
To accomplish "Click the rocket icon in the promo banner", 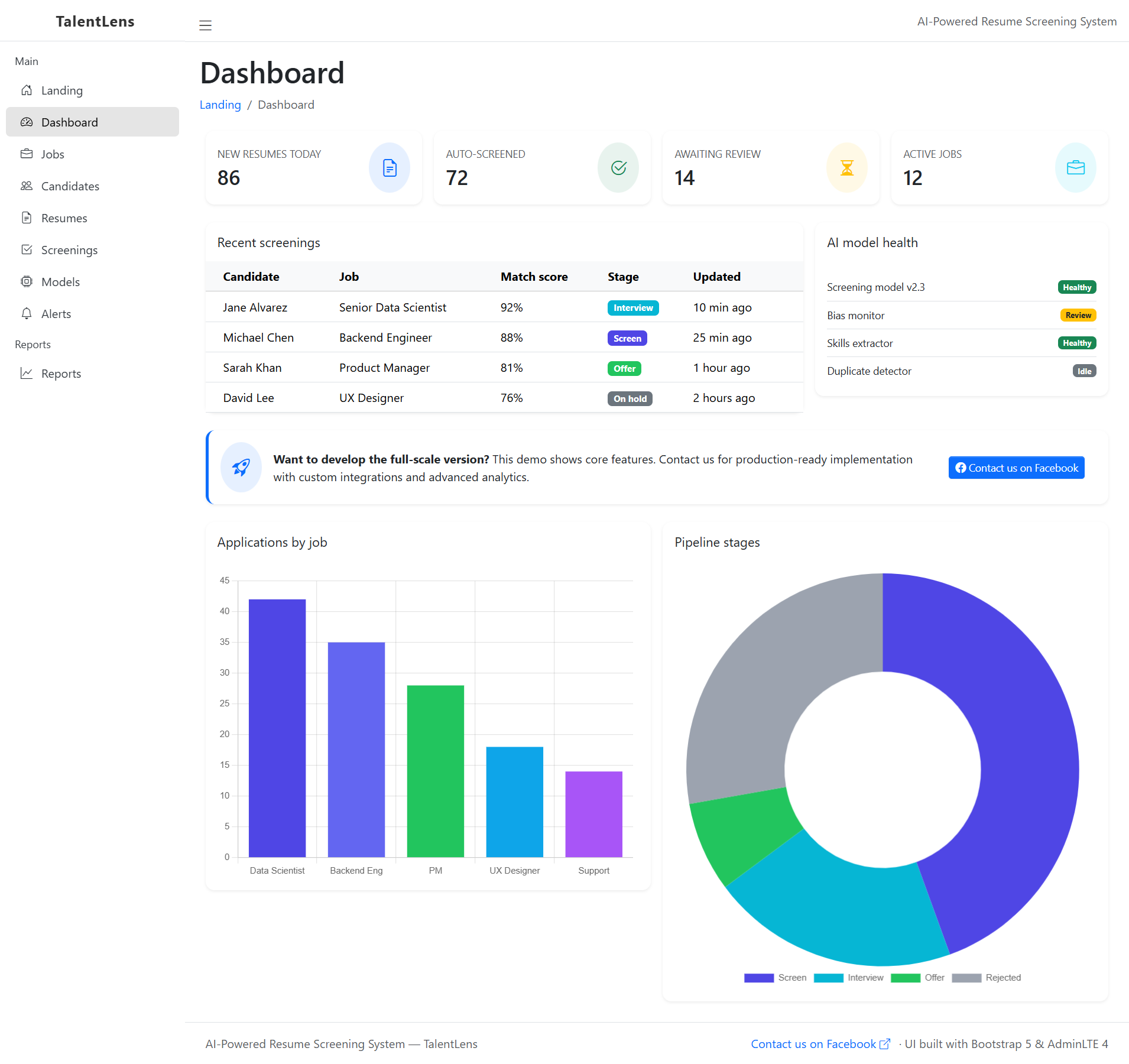I will 241,467.
